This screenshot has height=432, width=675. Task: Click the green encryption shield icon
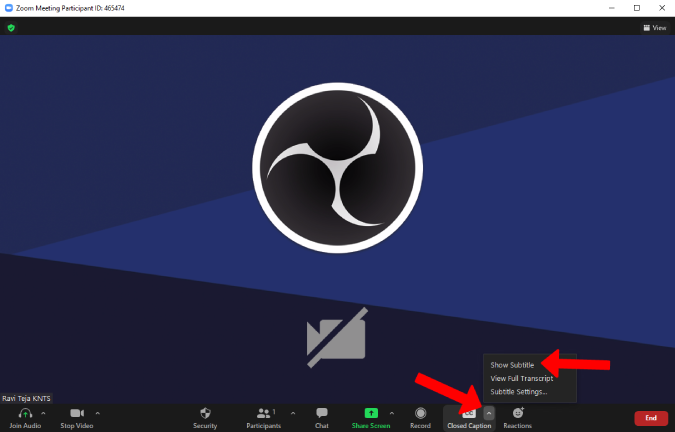11,28
